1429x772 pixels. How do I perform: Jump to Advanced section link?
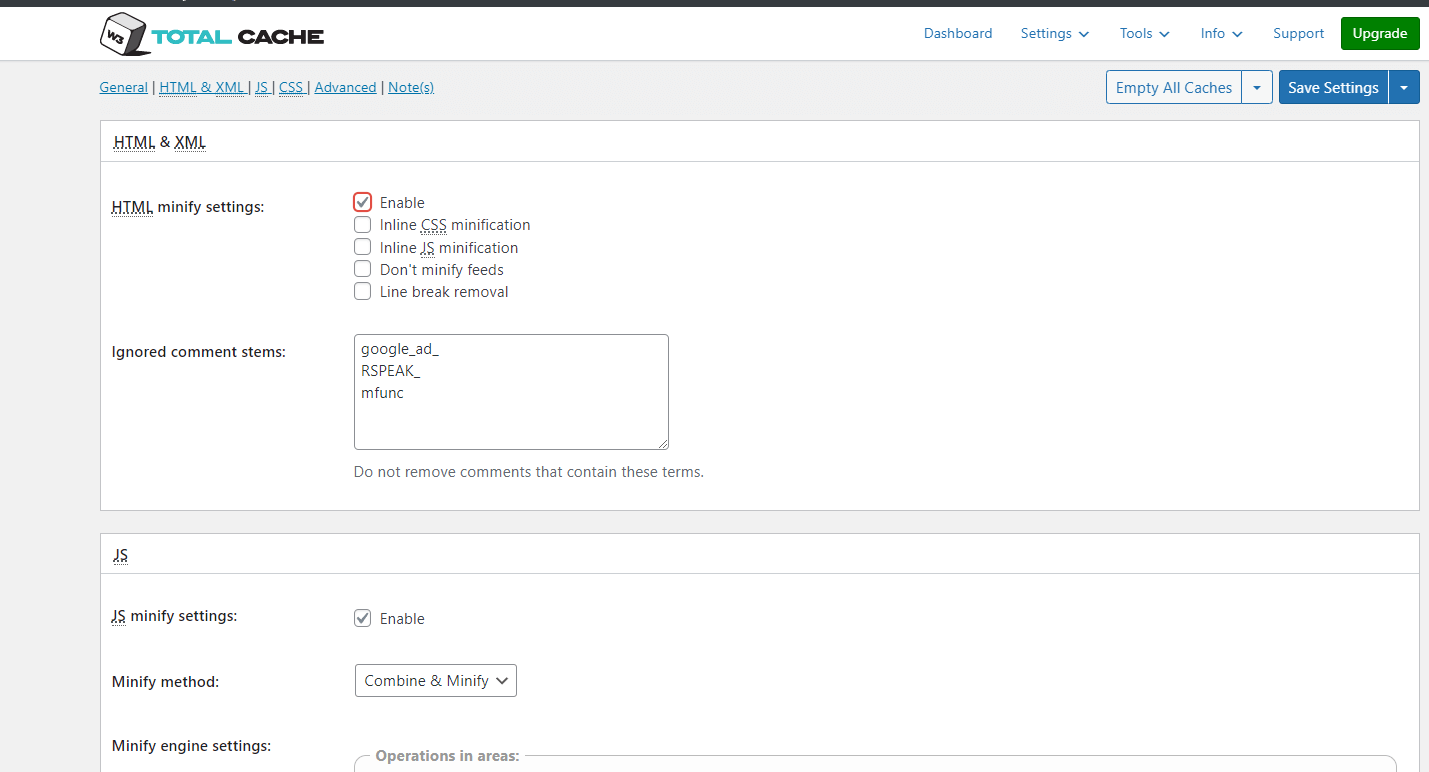tap(345, 87)
